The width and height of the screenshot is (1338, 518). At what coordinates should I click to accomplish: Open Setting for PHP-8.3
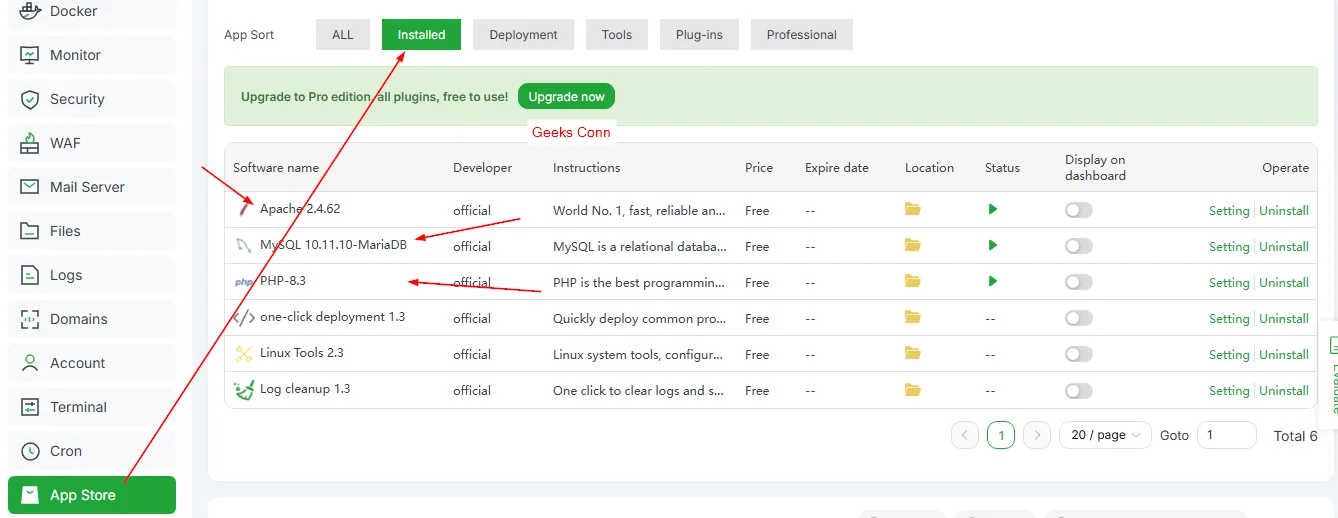(x=1229, y=282)
